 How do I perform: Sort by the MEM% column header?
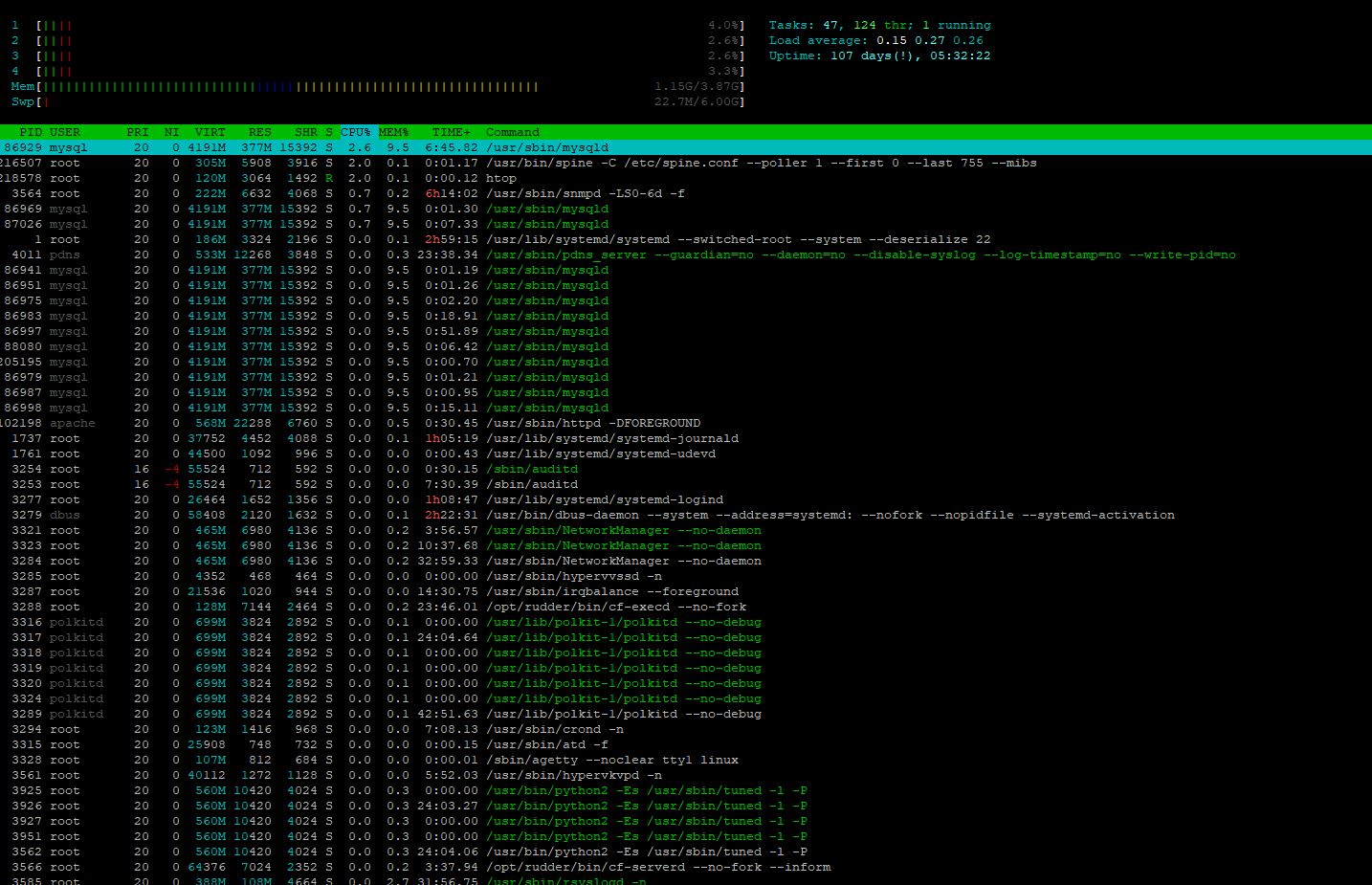393,132
